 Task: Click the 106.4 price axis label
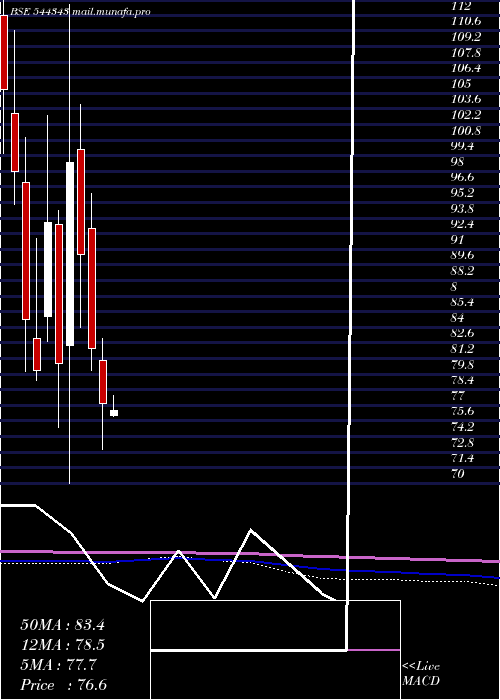(x=466, y=68)
